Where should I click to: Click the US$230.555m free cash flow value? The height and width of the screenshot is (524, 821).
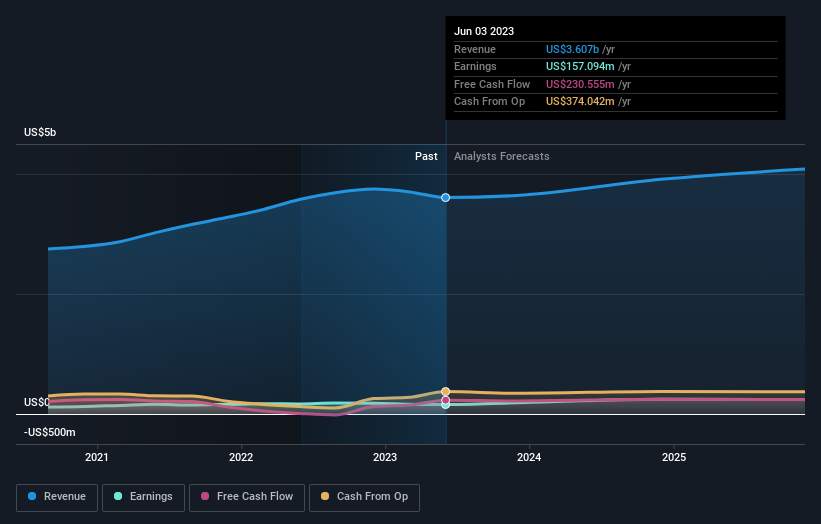click(x=580, y=84)
